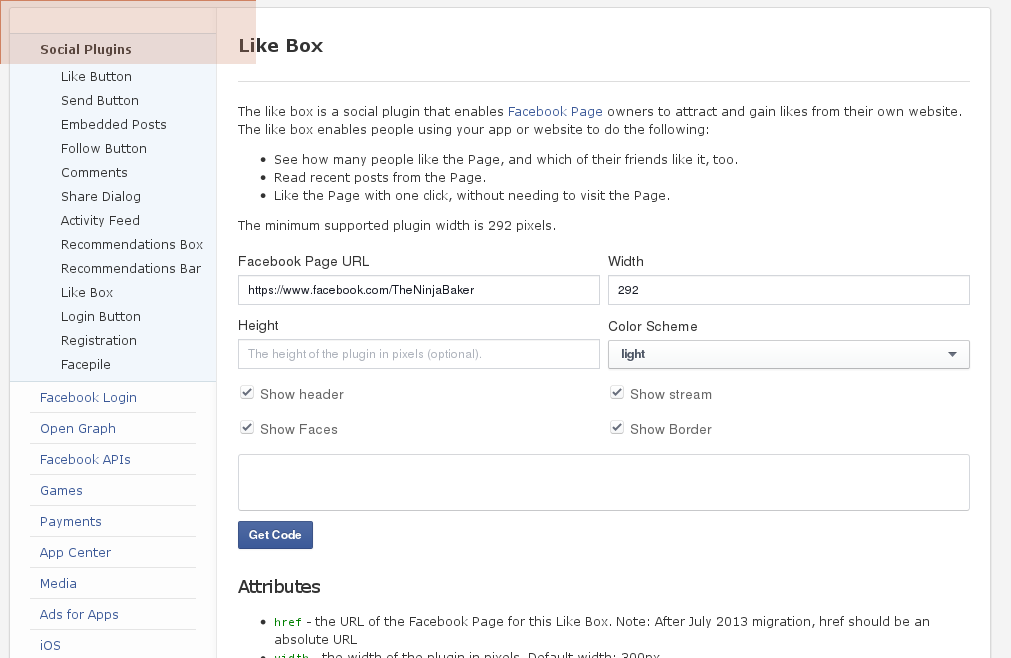Open App Center link
This screenshot has height=658, width=1011.
(75, 552)
